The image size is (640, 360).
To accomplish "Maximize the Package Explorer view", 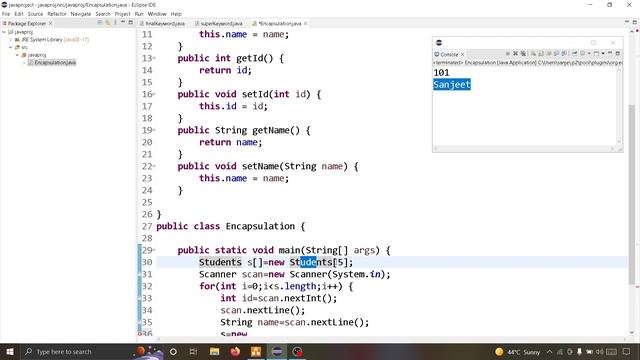I will [131, 22].
